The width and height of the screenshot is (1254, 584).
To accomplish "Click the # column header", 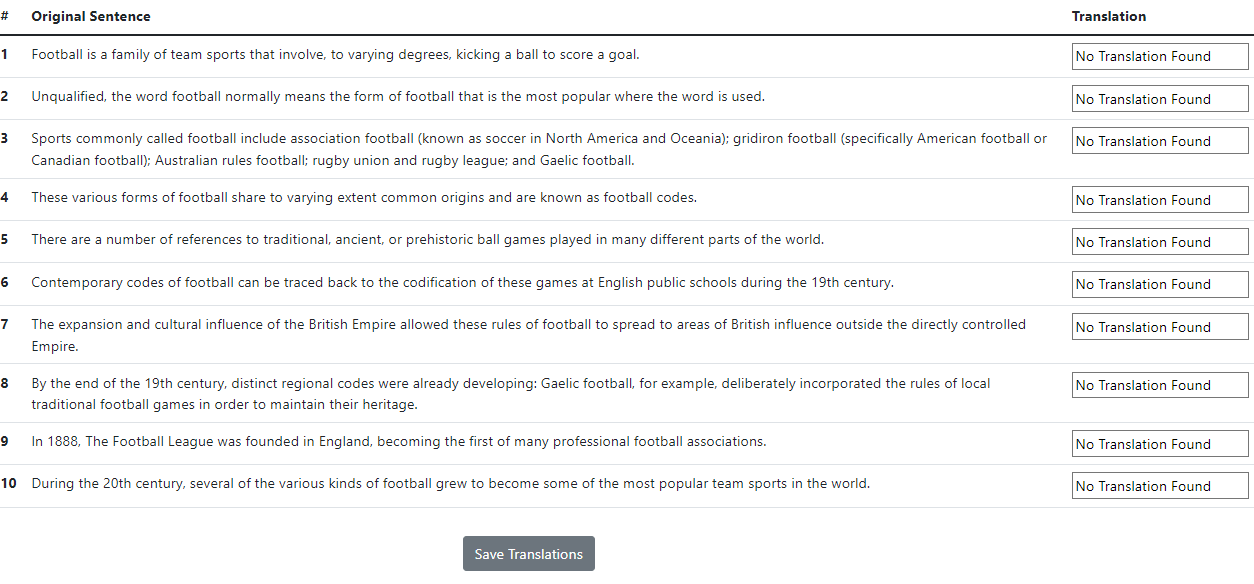I will (x=5, y=17).
